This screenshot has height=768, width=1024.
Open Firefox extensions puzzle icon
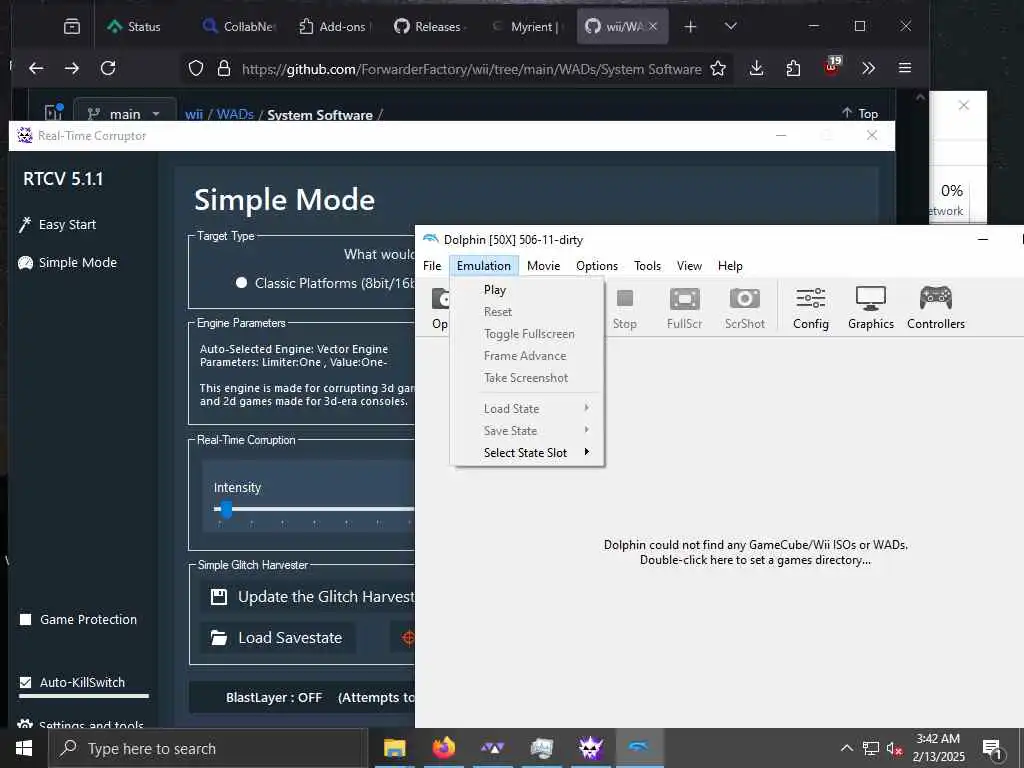tap(793, 68)
